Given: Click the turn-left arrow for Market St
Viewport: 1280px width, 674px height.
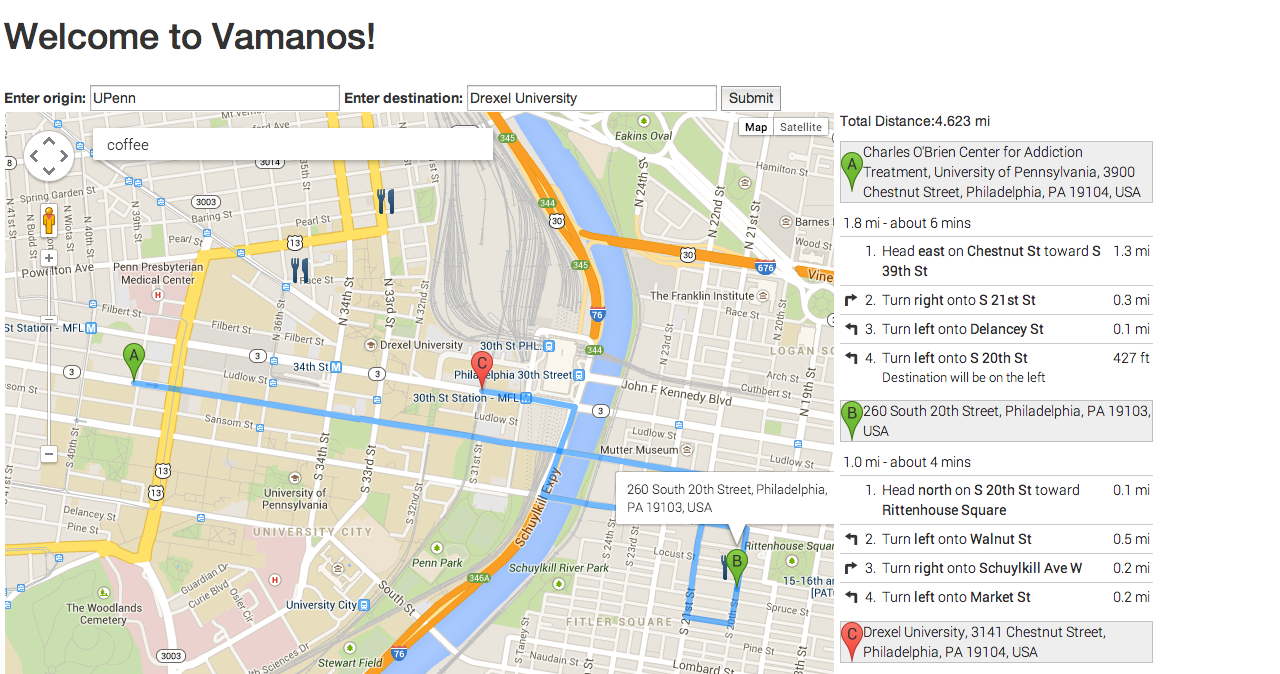Looking at the screenshot, I should point(851,597).
